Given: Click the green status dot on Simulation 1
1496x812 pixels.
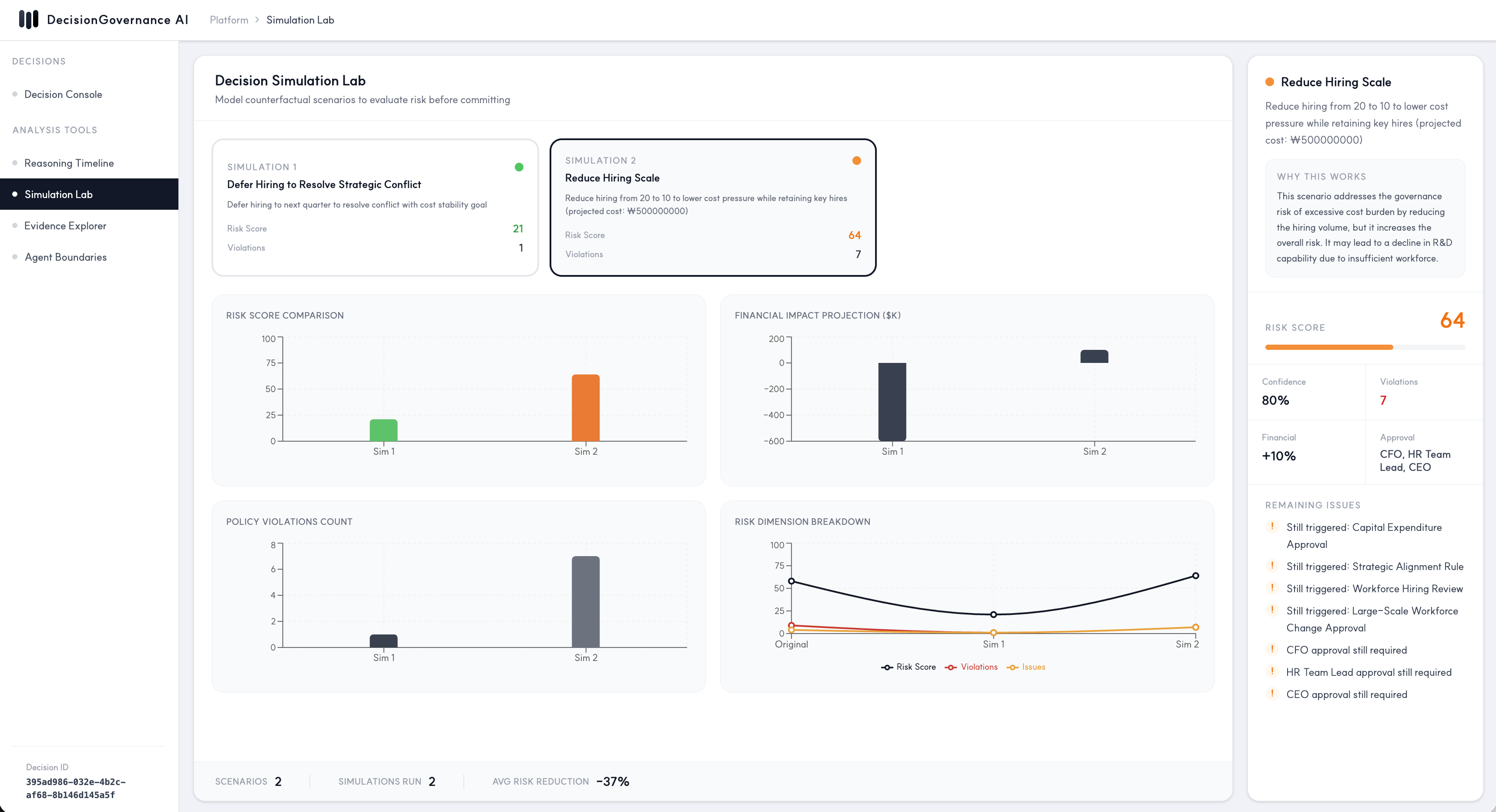Looking at the screenshot, I should 519,167.
